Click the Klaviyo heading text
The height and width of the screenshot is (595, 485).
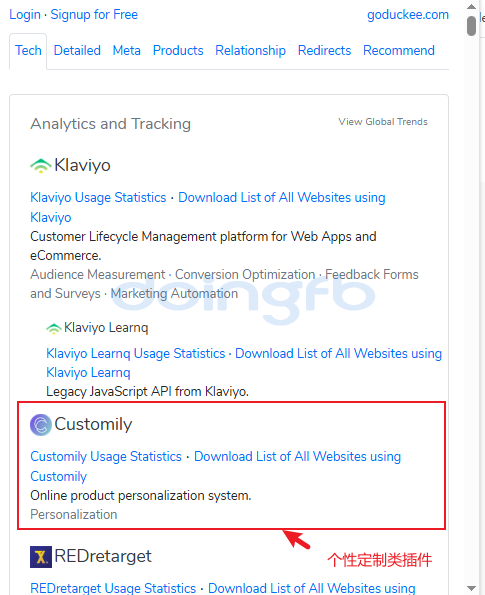pyautogui.click(x=82, y=165)
